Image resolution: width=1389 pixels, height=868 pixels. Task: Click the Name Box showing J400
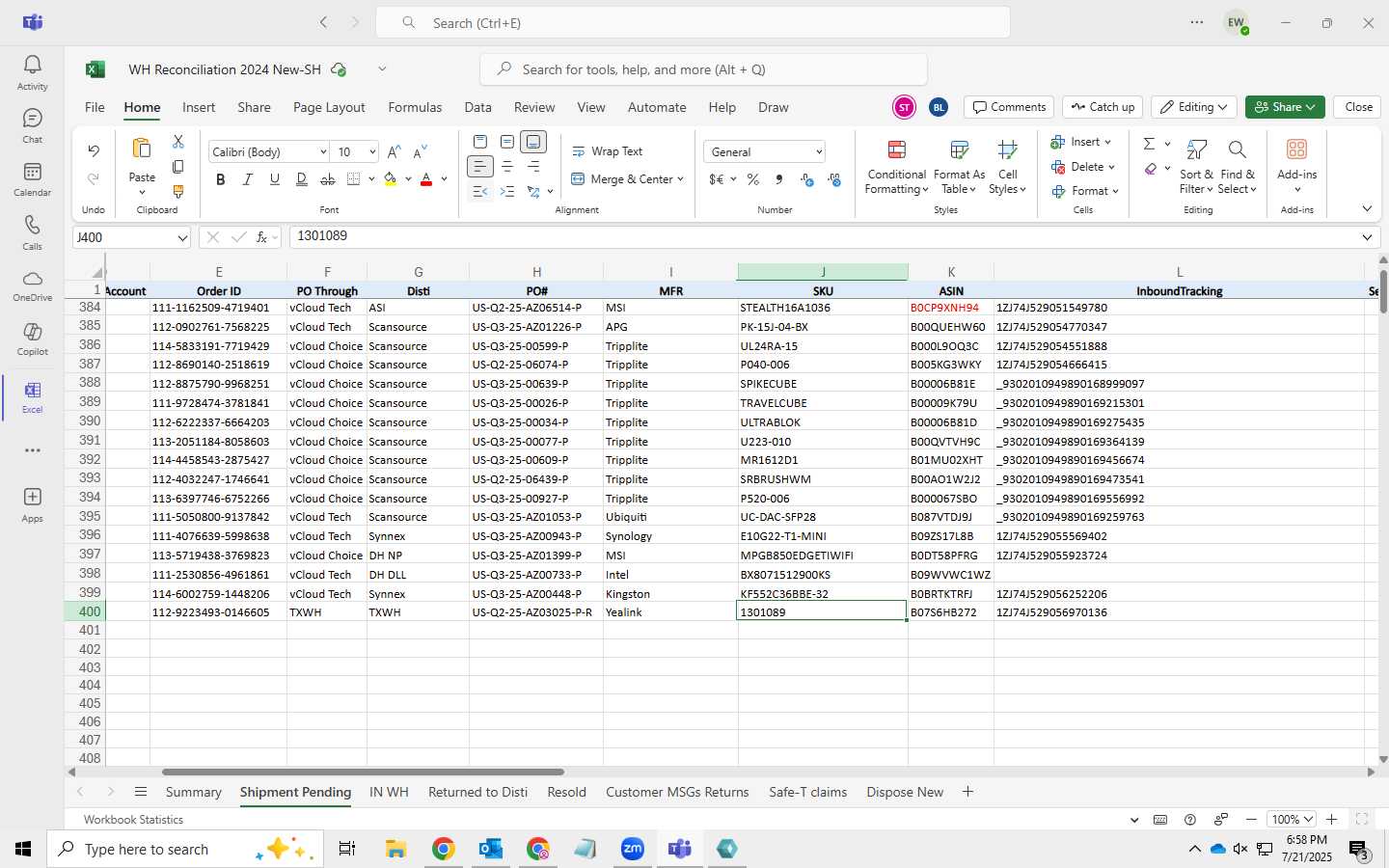131,237
